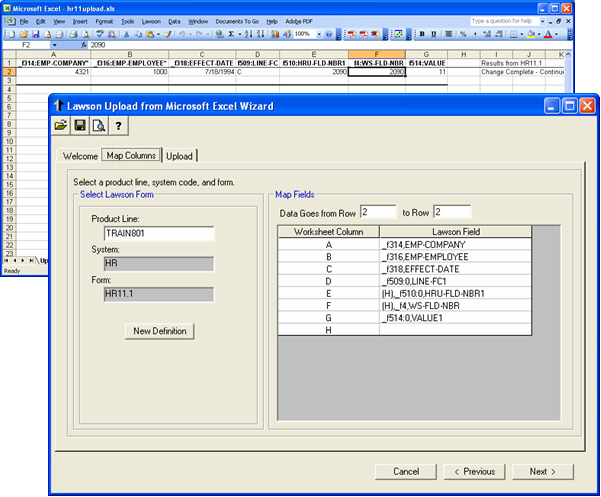
Task: Click Excel's AutoSum sigma icon
Action: tap(231, 34)
